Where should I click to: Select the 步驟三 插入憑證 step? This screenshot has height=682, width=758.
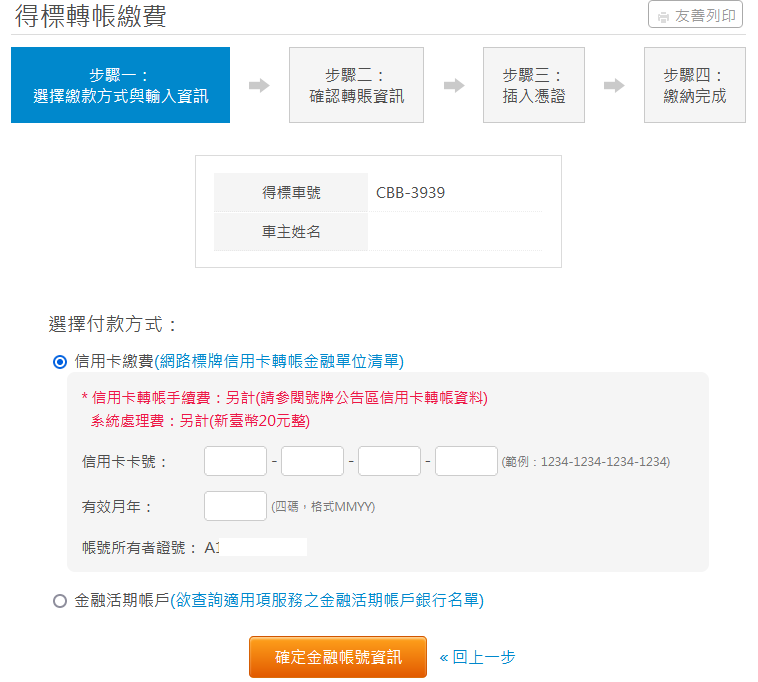[x=534, y=85]
